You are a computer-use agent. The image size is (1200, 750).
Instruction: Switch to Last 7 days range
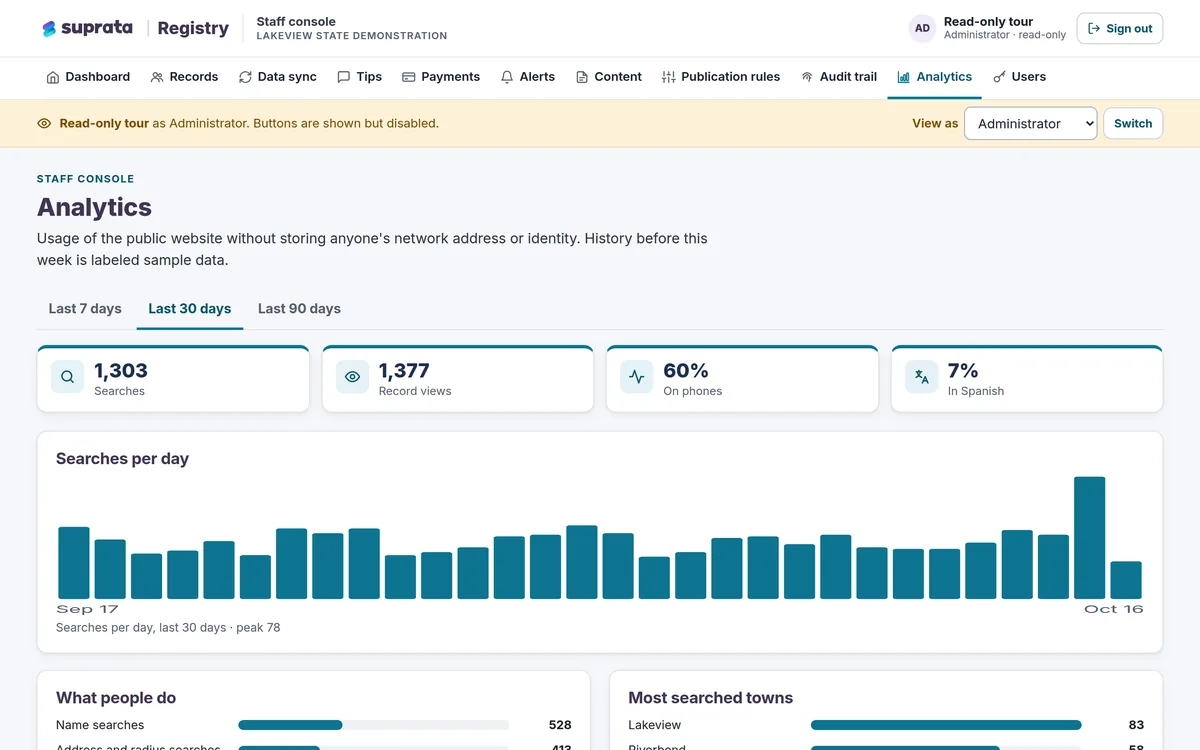point(85,308)
